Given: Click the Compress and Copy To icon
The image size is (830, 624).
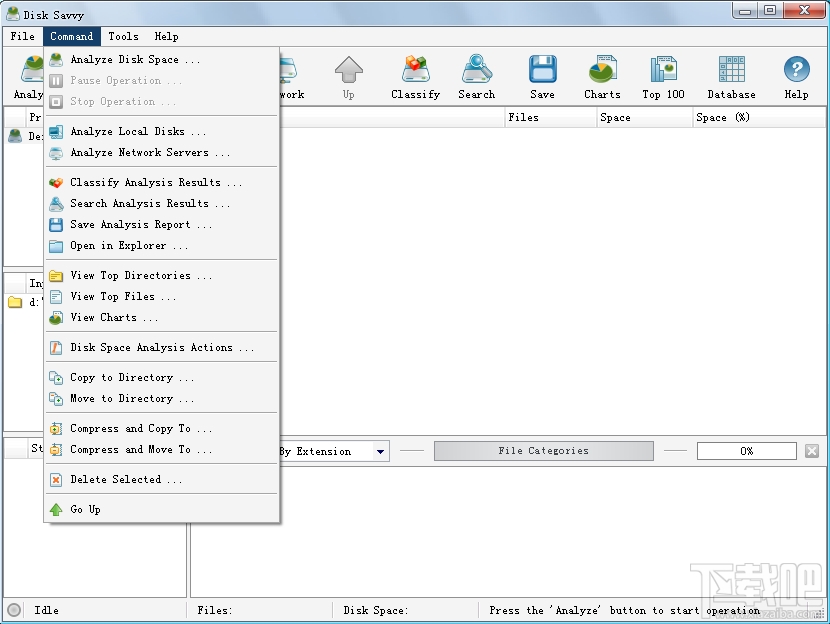Looking at the screenshot, I should pos(56,429).
